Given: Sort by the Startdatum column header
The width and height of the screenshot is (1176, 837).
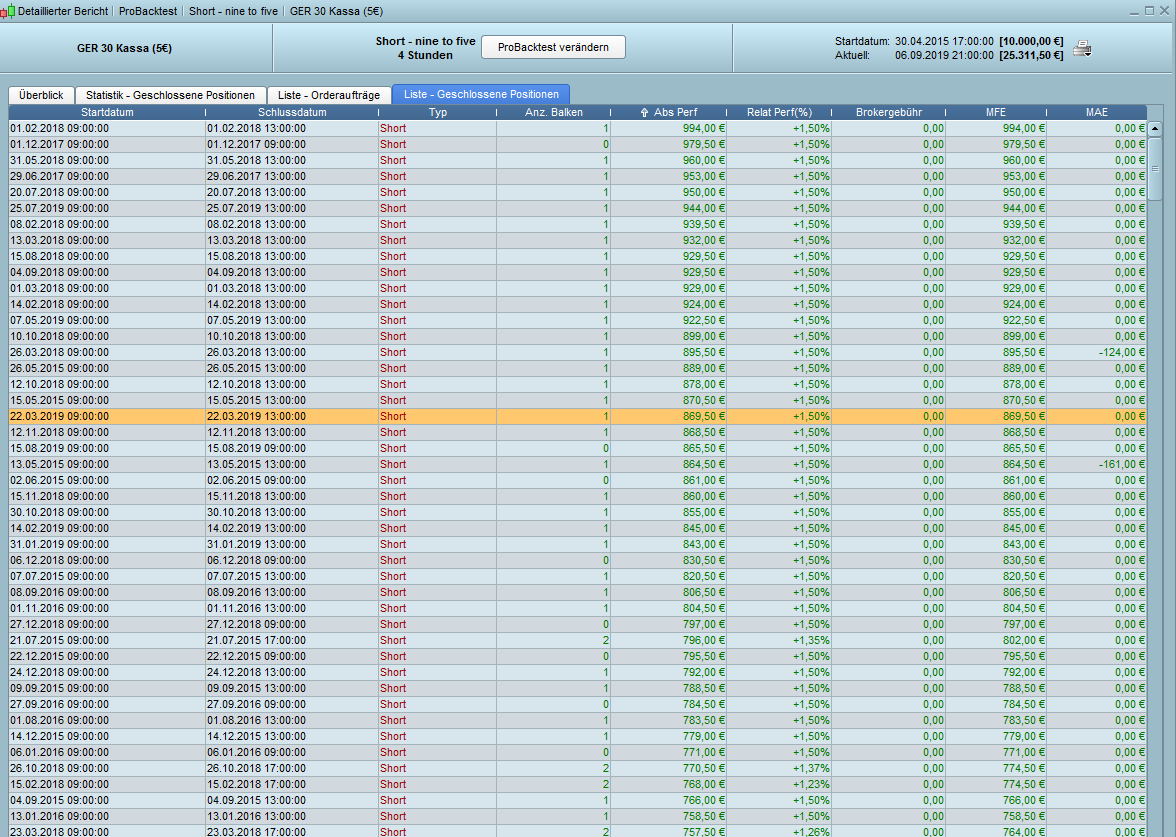Looking at the screenshot, I should 107,112.
